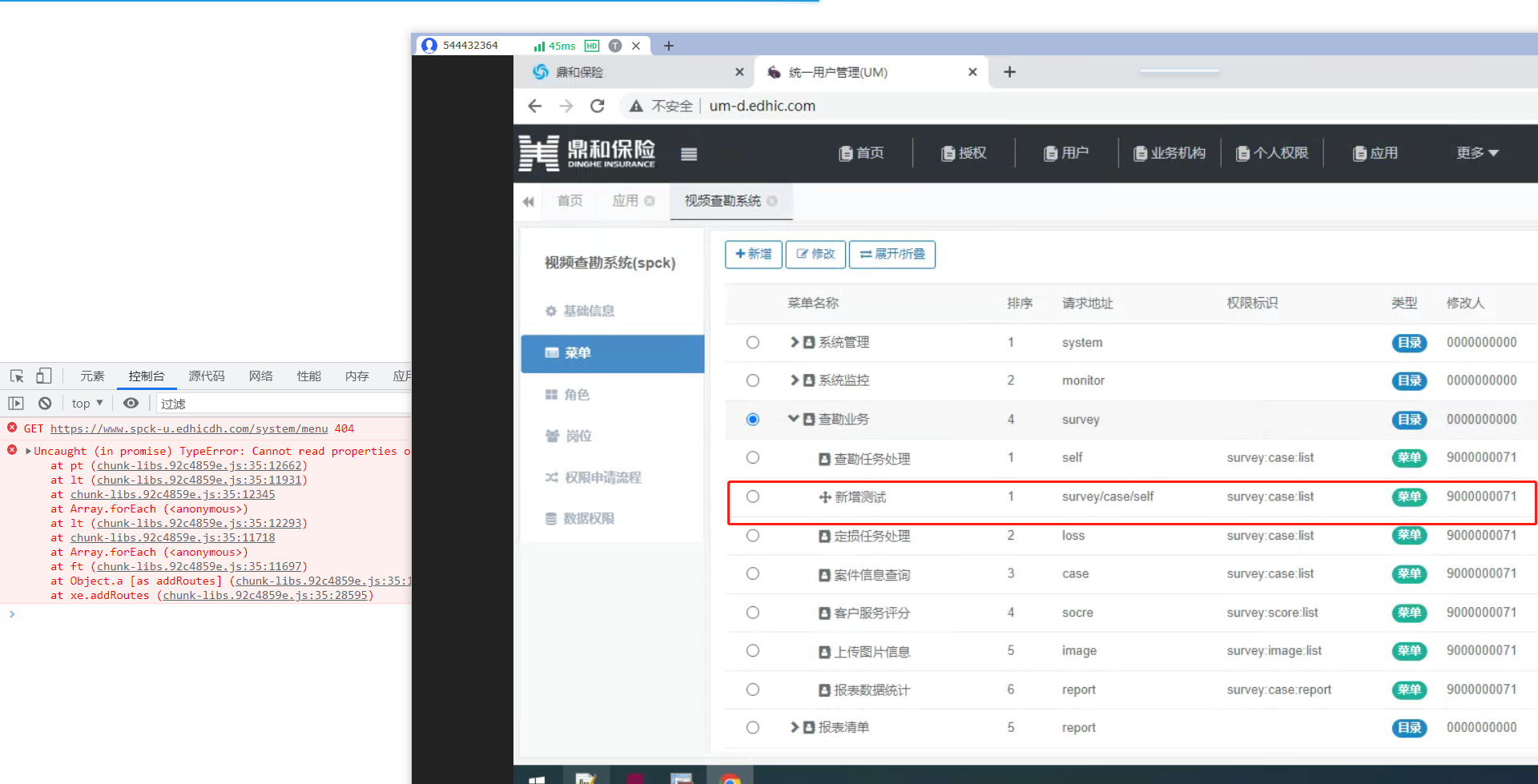Select the radio button for 定损任务处理
The height and width of the screenshot is (784, 1538).
[753, 535]
